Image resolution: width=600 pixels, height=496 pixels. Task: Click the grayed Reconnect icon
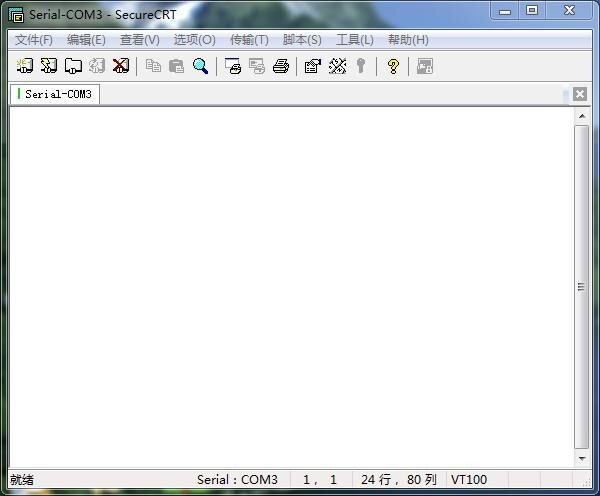[97, 66]
